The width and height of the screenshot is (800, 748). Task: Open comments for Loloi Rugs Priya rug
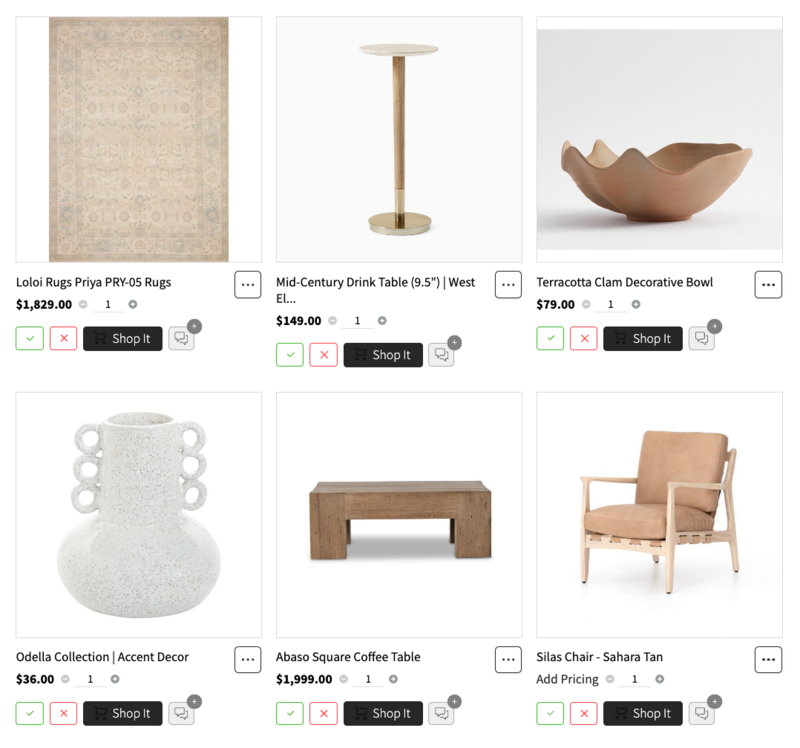pyautogui.click(x=181, y=338)
